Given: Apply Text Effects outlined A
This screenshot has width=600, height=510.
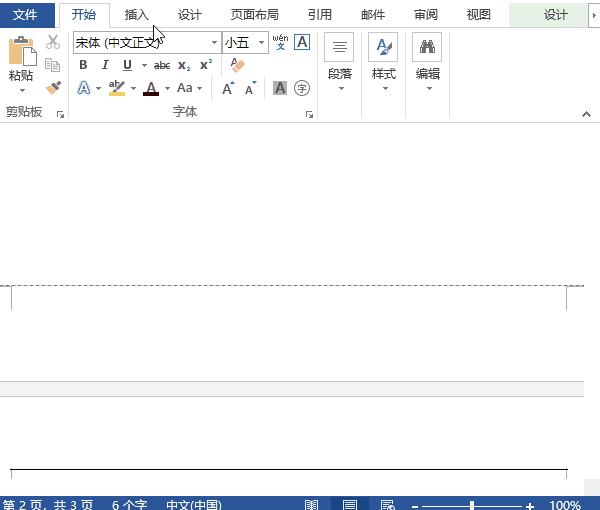Looking at the screenshot, I should point(84,88).
